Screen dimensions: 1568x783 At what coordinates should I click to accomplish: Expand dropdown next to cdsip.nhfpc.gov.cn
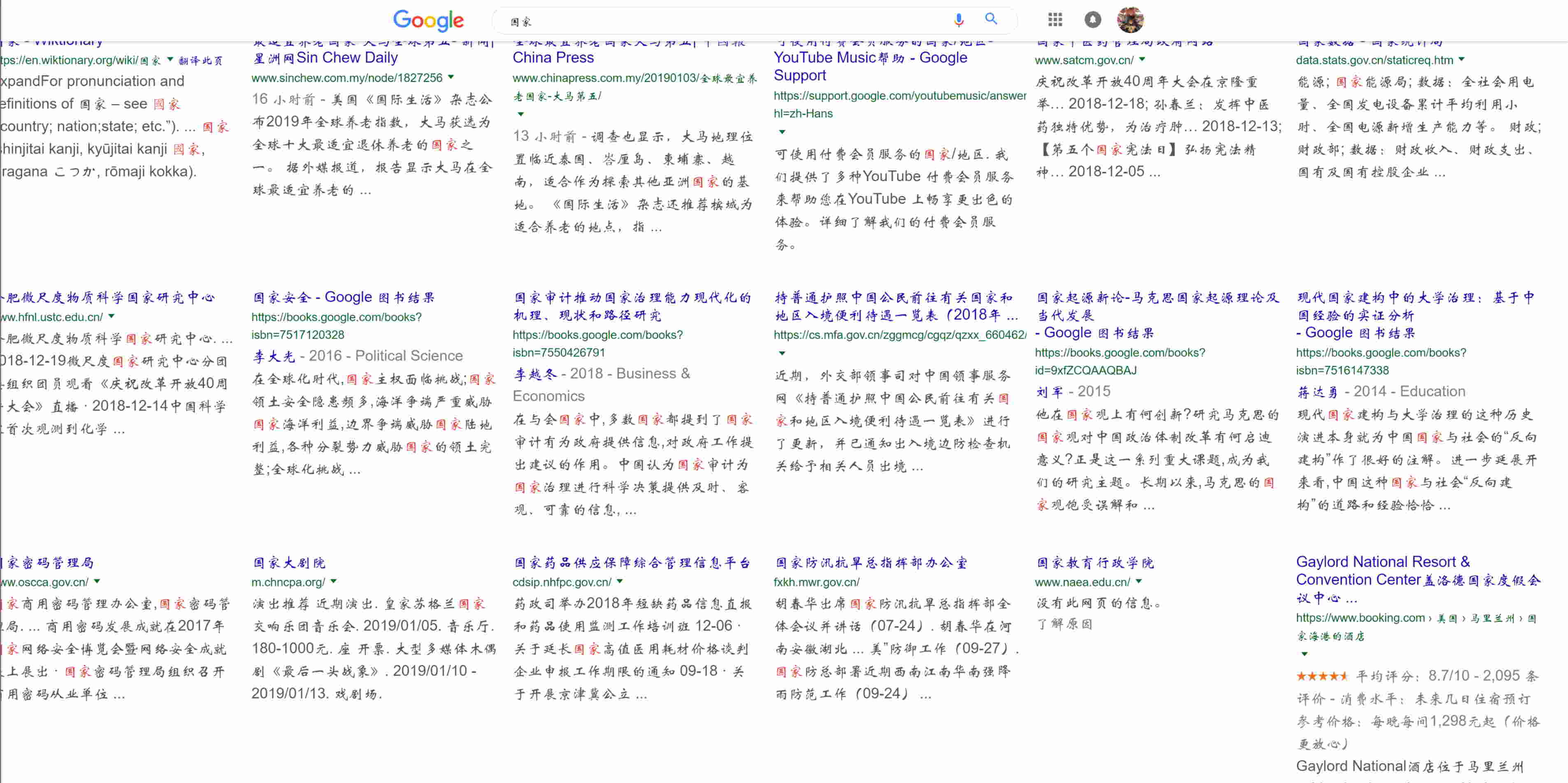[x=620, y=581]
